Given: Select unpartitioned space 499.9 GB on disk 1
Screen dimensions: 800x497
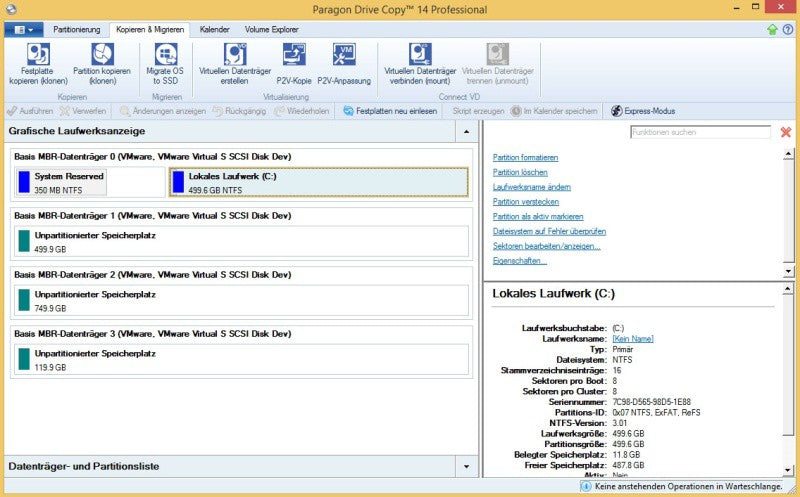Looking at the screenshot, I should point(241,242).
